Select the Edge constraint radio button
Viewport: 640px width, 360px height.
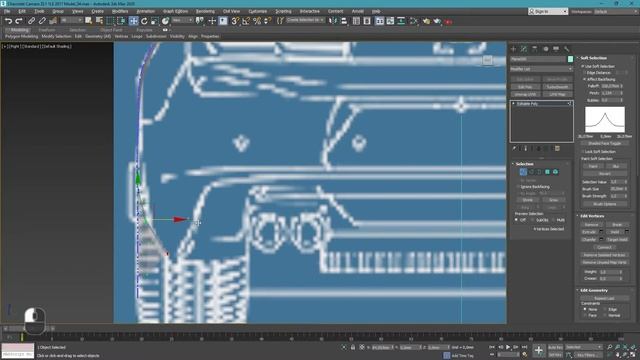click(x=605, y=309)
